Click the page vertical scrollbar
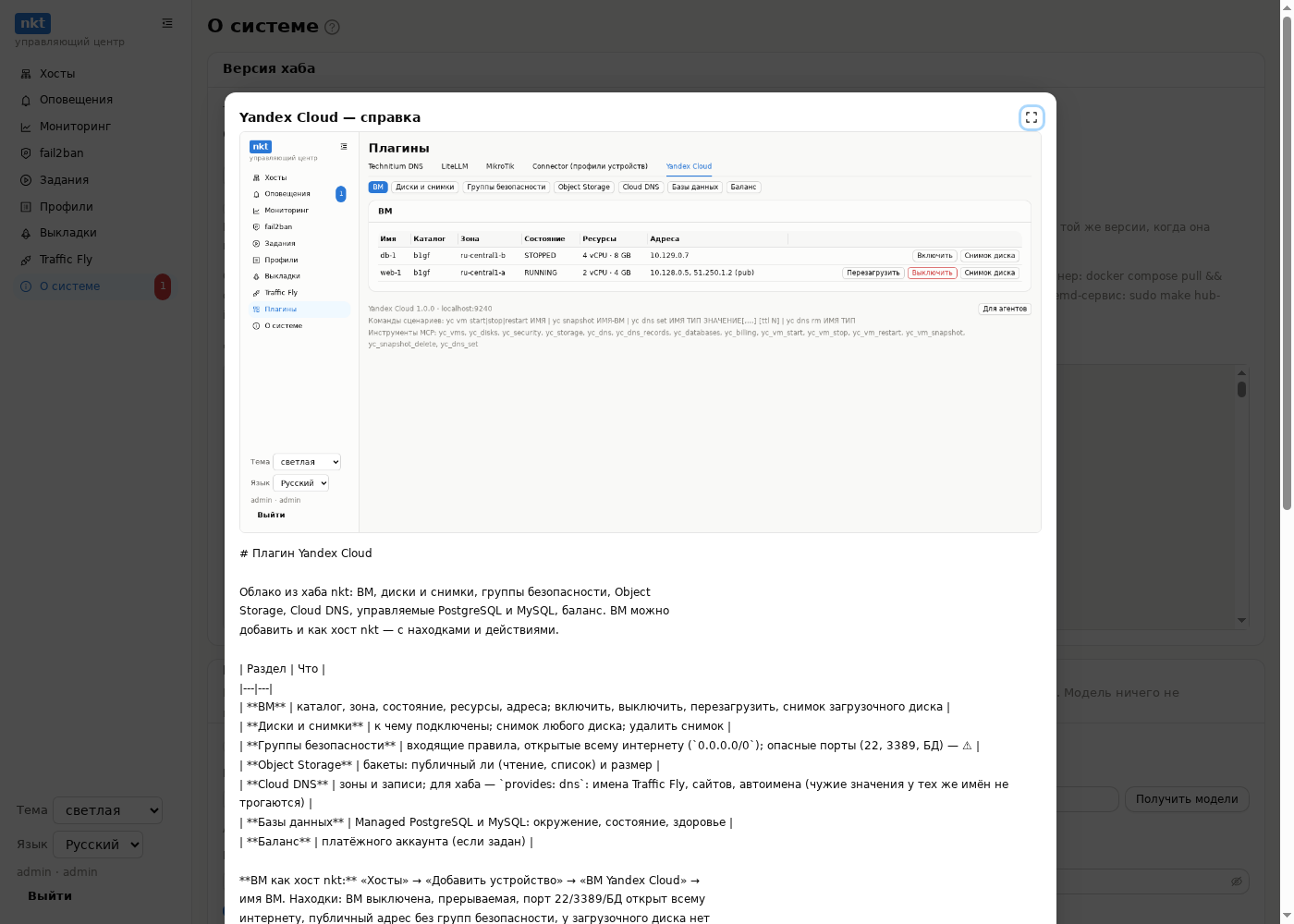The height and width of the screenshot is (924, 1294). point(1287,263)
